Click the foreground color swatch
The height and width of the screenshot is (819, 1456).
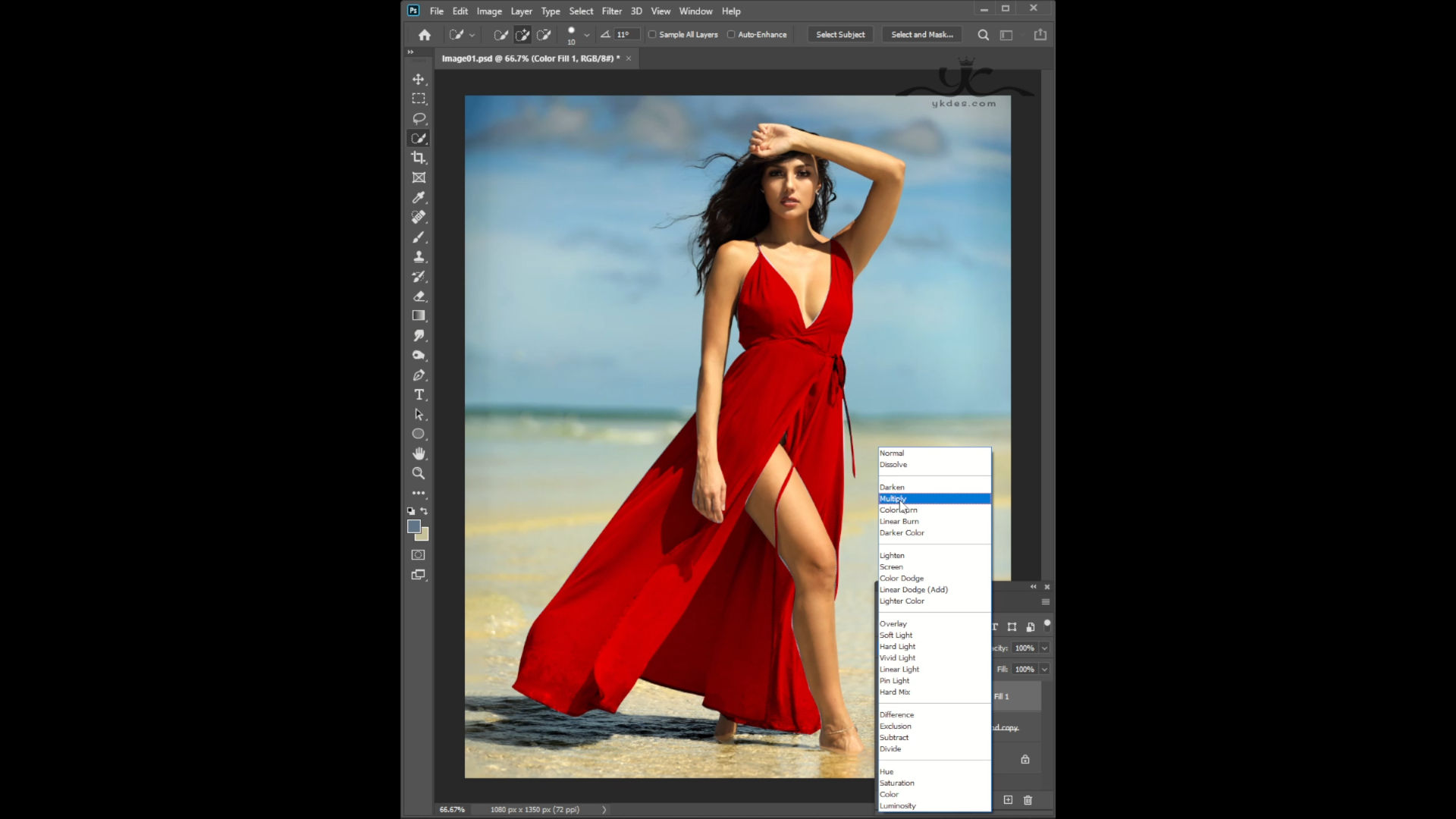(413, 526)
